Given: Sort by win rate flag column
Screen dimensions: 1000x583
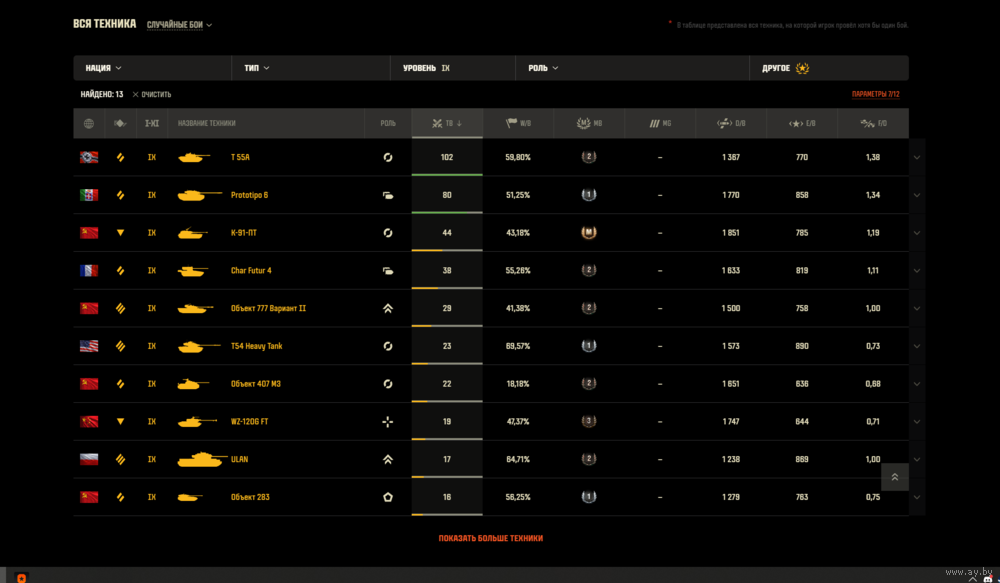Looking at the screenshot, I should (x=518, y=124).
